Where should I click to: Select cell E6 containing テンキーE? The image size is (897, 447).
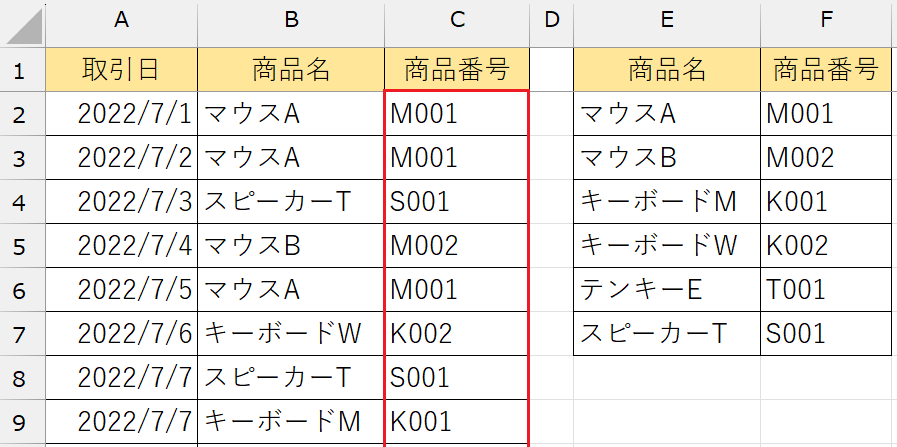[x=666, y=289]
